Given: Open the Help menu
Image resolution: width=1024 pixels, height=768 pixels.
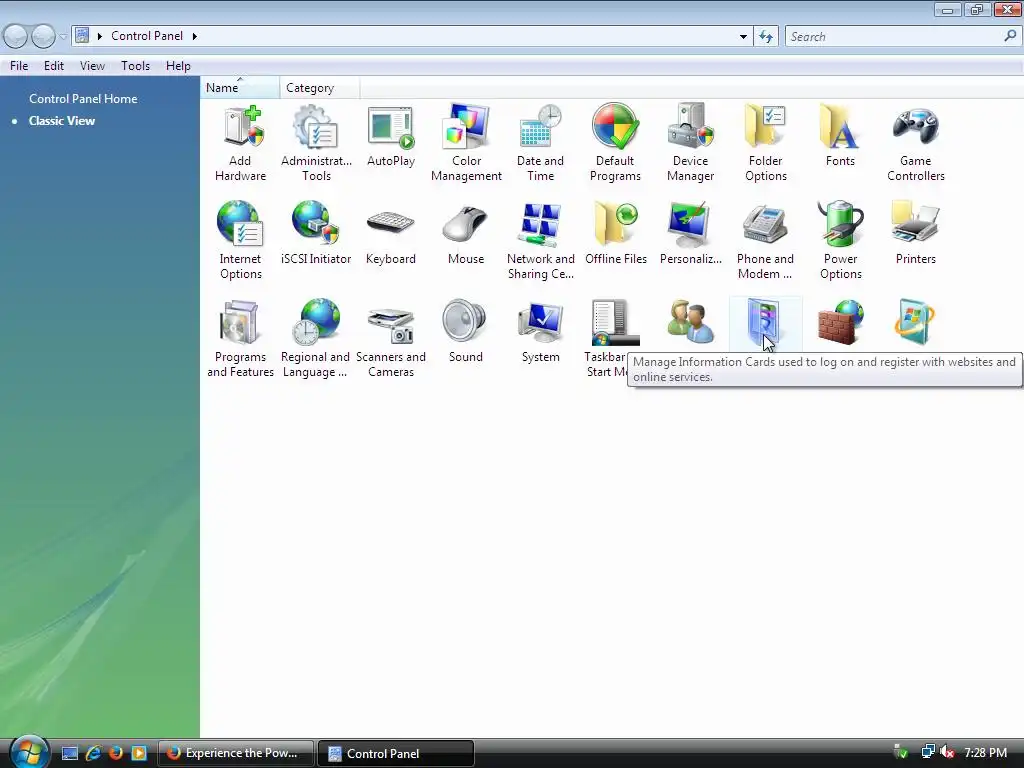Looking at the screenshot, I should coord(178,66).
